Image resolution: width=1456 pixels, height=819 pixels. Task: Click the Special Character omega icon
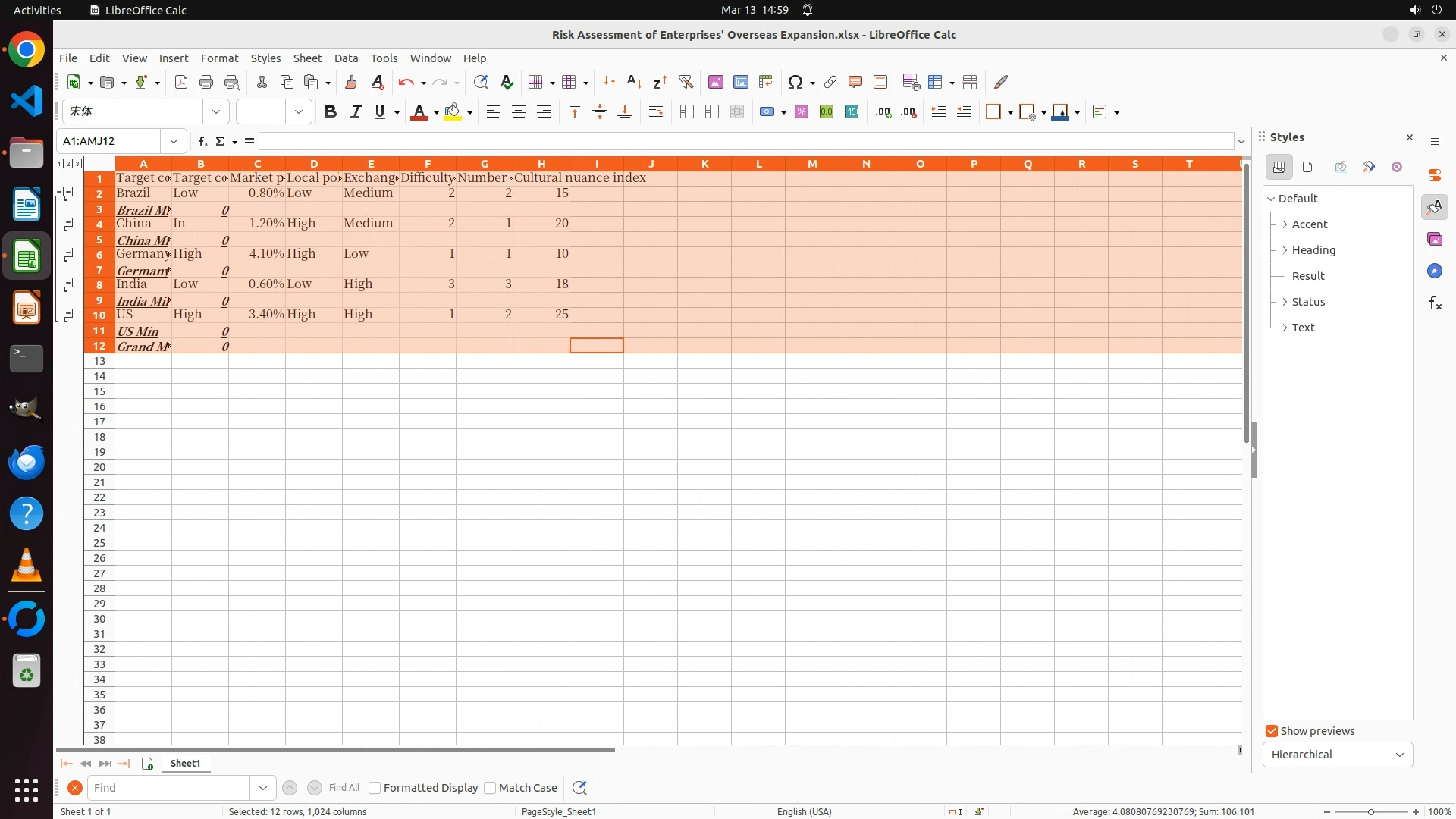[795, 82]
